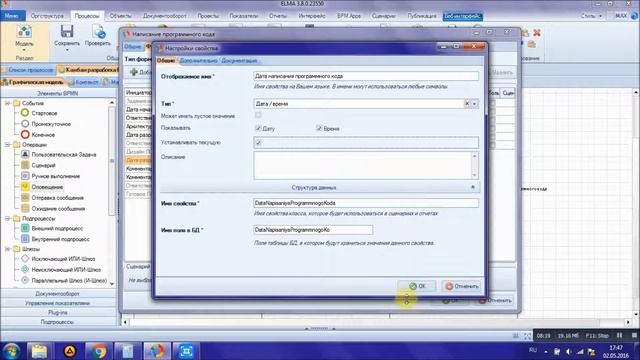
Task: Switch to Дополнительно tab
Action: coord(198,60)
